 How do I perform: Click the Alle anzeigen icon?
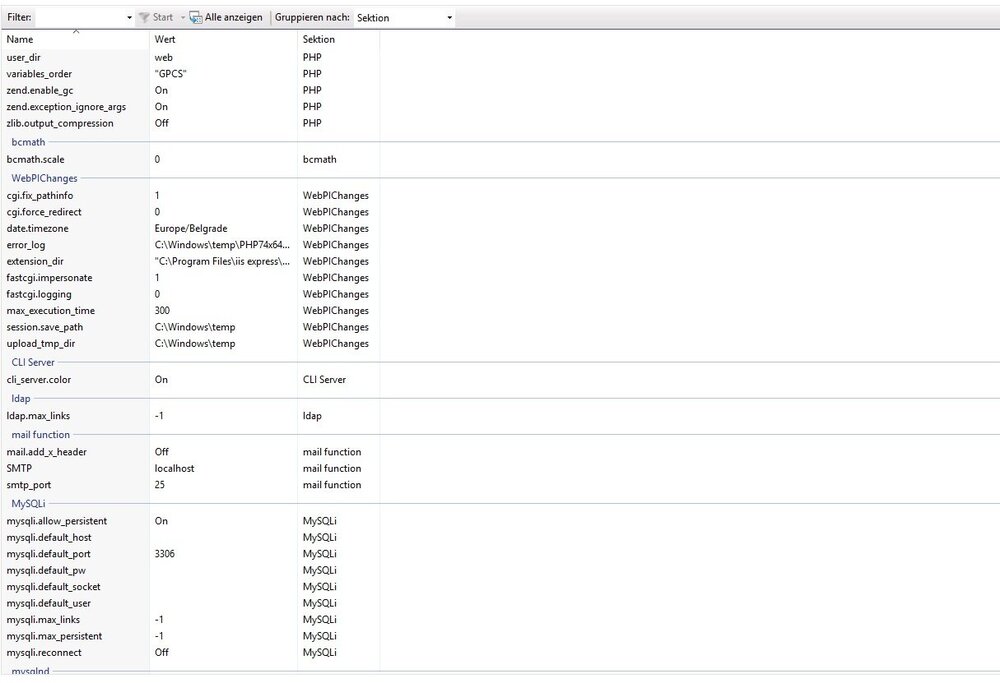196,17
